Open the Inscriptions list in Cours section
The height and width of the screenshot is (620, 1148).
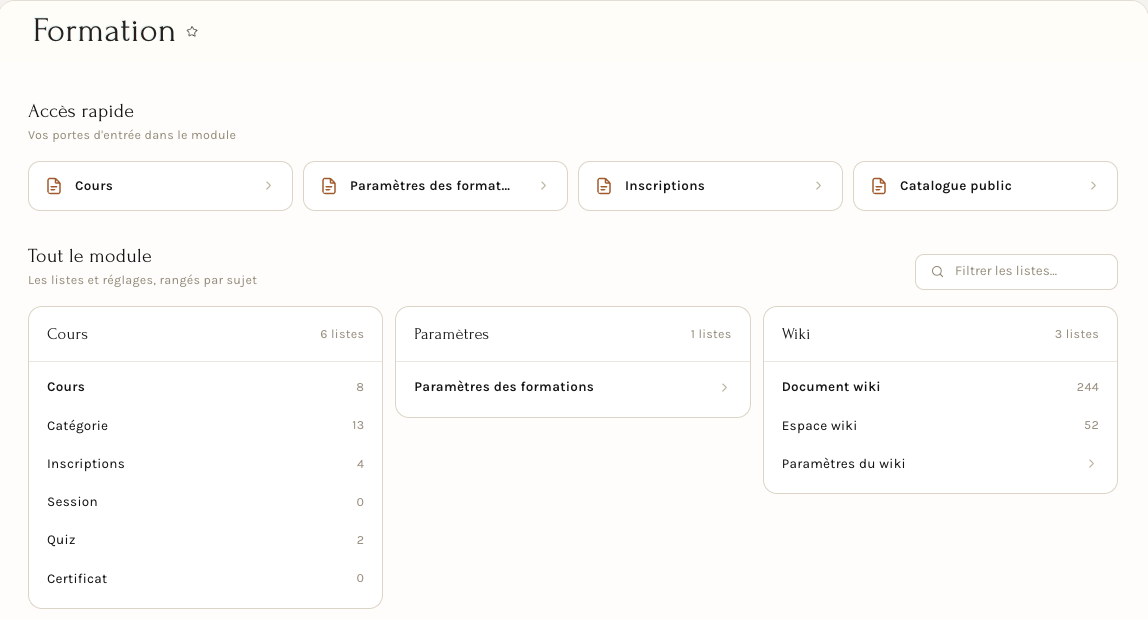(x=205, y=463)
